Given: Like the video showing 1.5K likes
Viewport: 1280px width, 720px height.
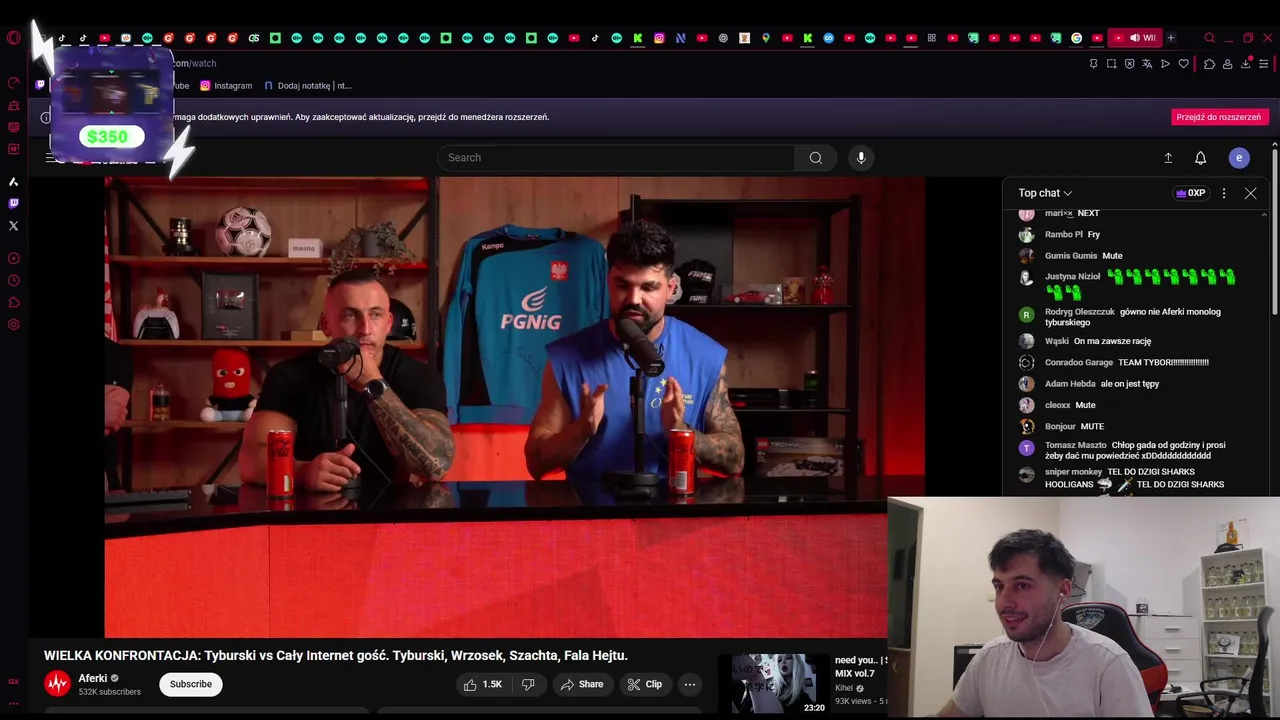Looking at the screenshot, I should [x=482, y=684].
